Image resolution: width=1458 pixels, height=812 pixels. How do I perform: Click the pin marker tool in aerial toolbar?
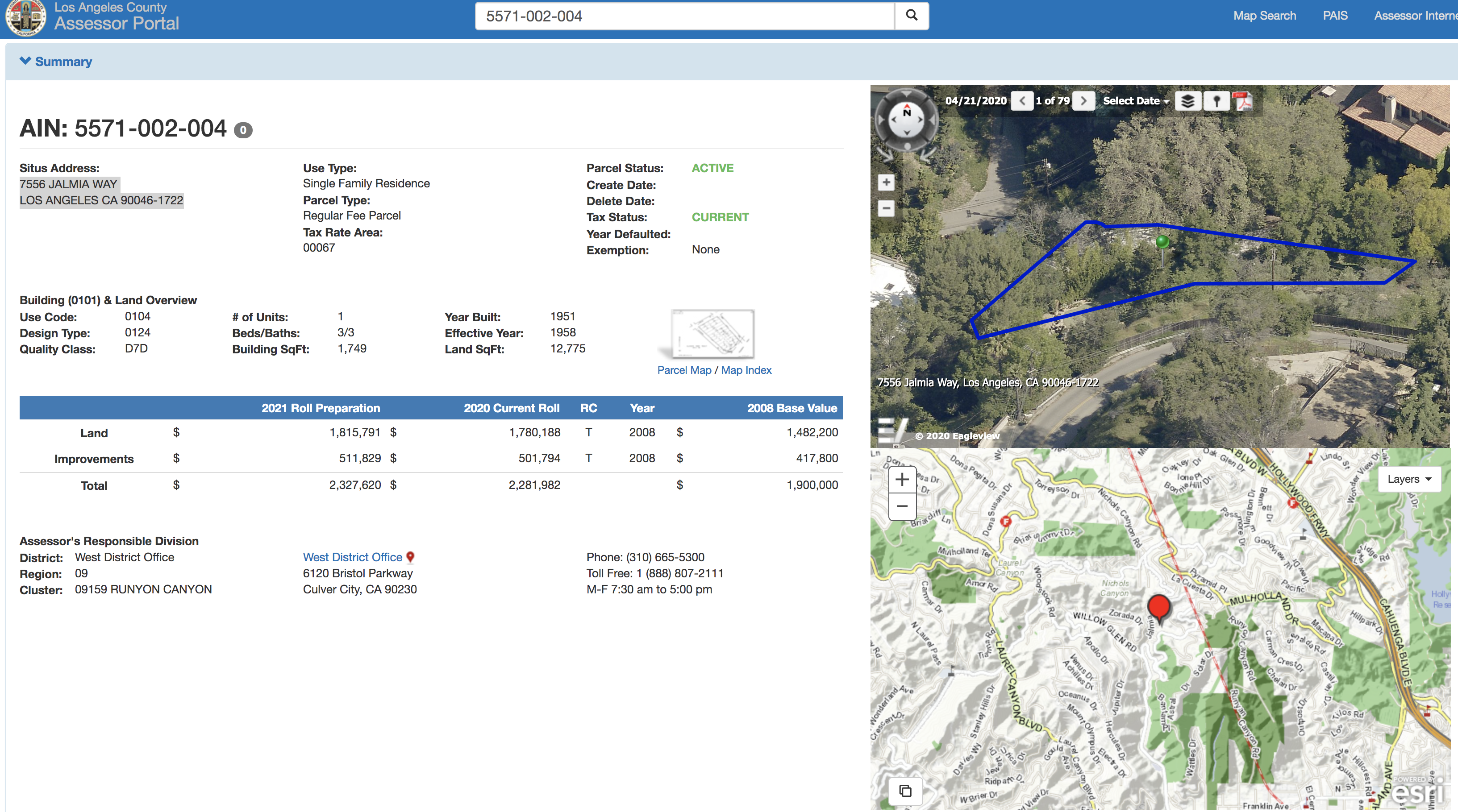1216,101
